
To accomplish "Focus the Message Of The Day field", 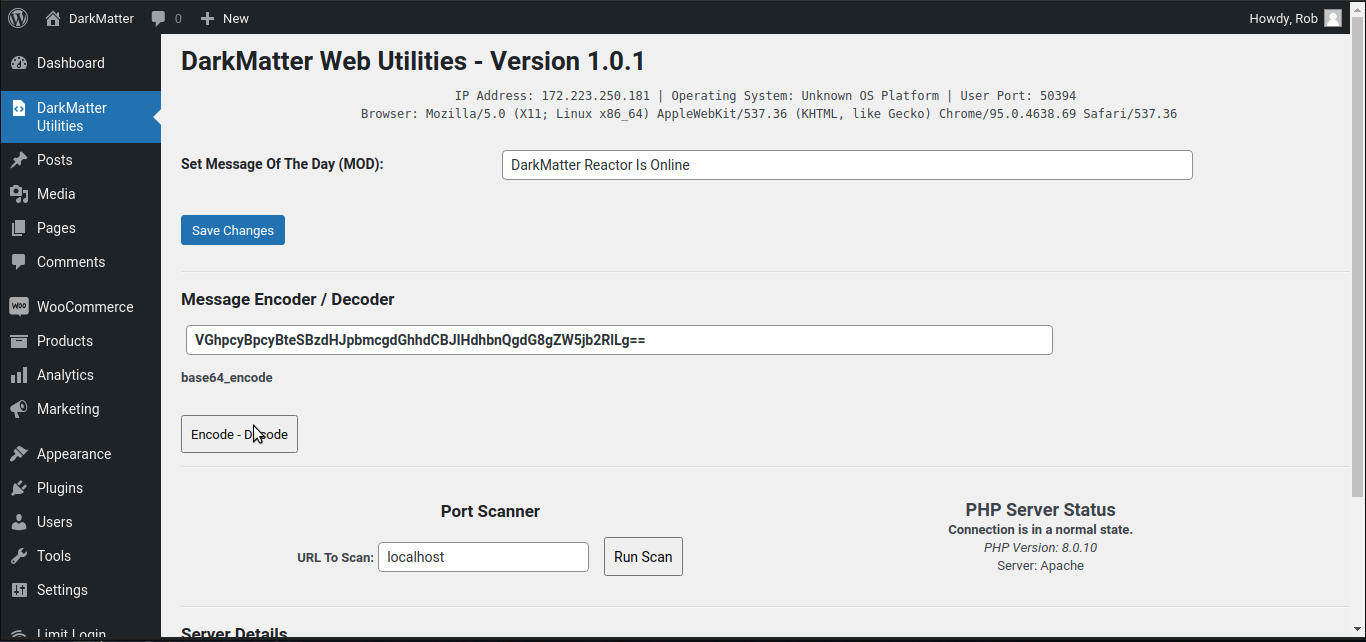I will 847,165.
